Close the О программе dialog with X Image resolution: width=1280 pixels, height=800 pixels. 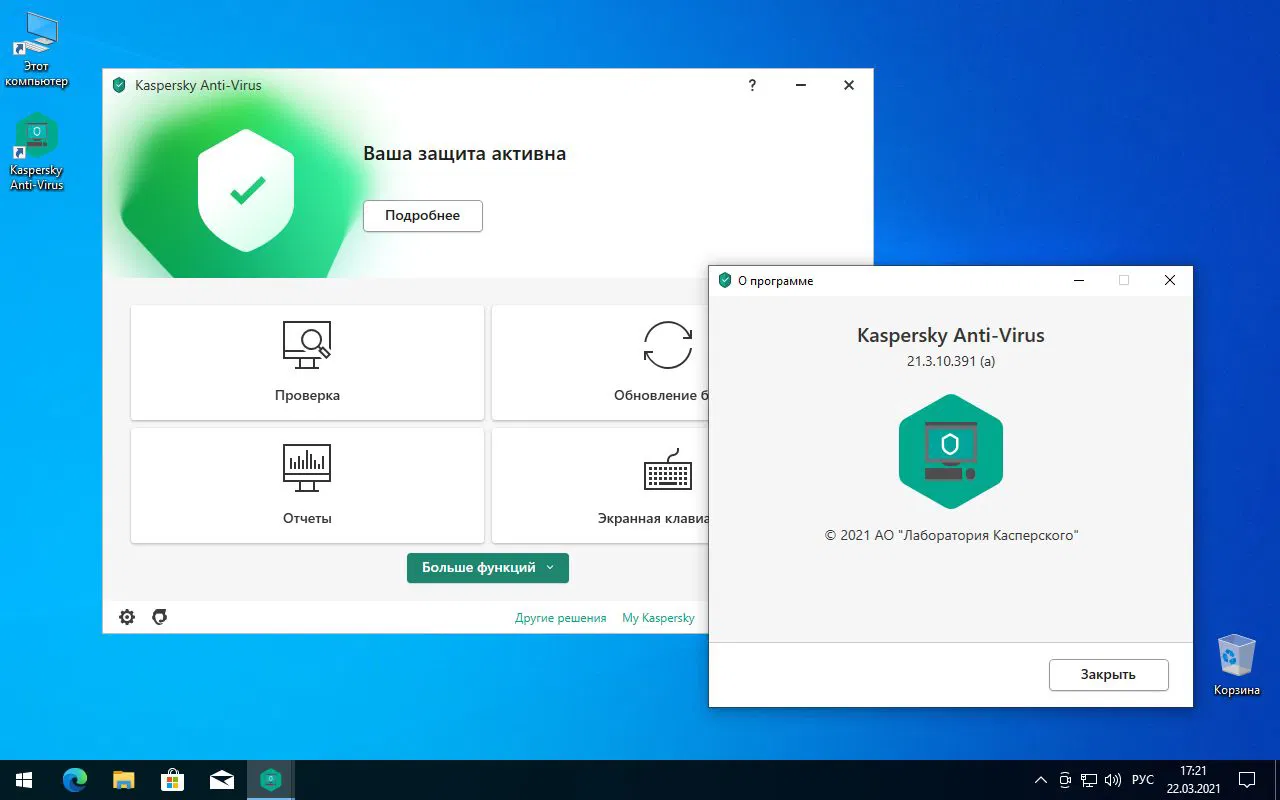coord(1170,281)
